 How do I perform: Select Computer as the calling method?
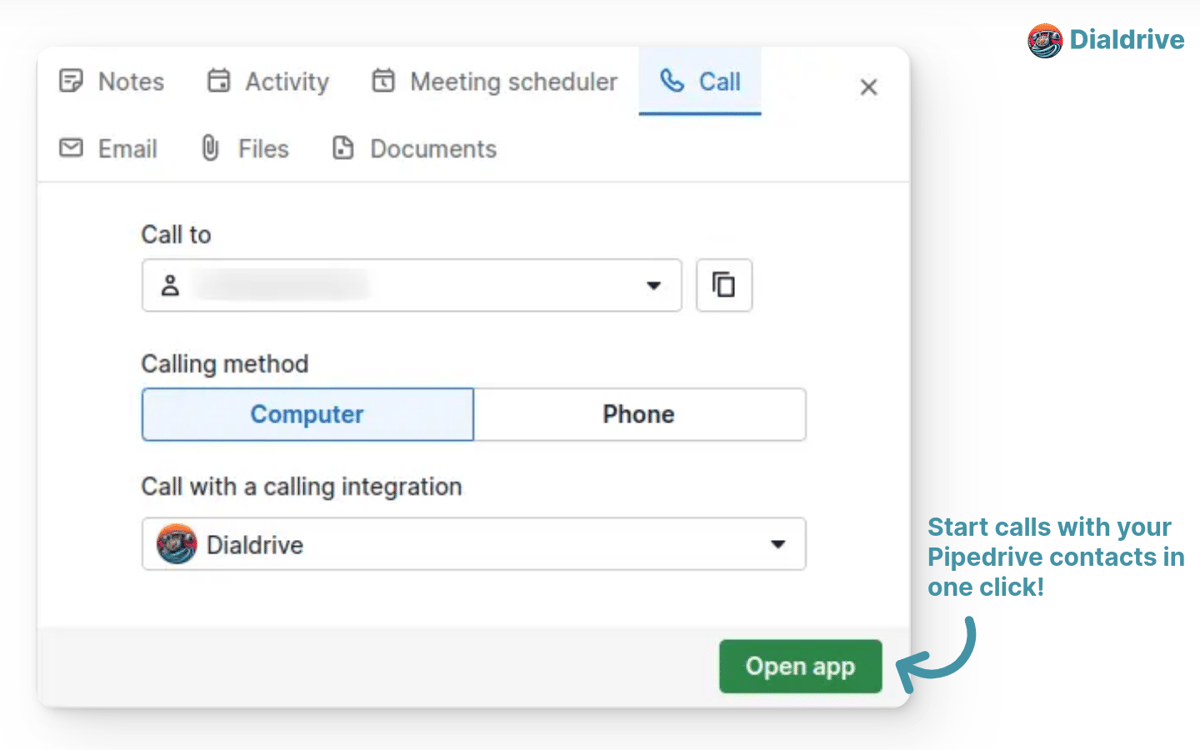pyautogui.click(x=307, y=414)
